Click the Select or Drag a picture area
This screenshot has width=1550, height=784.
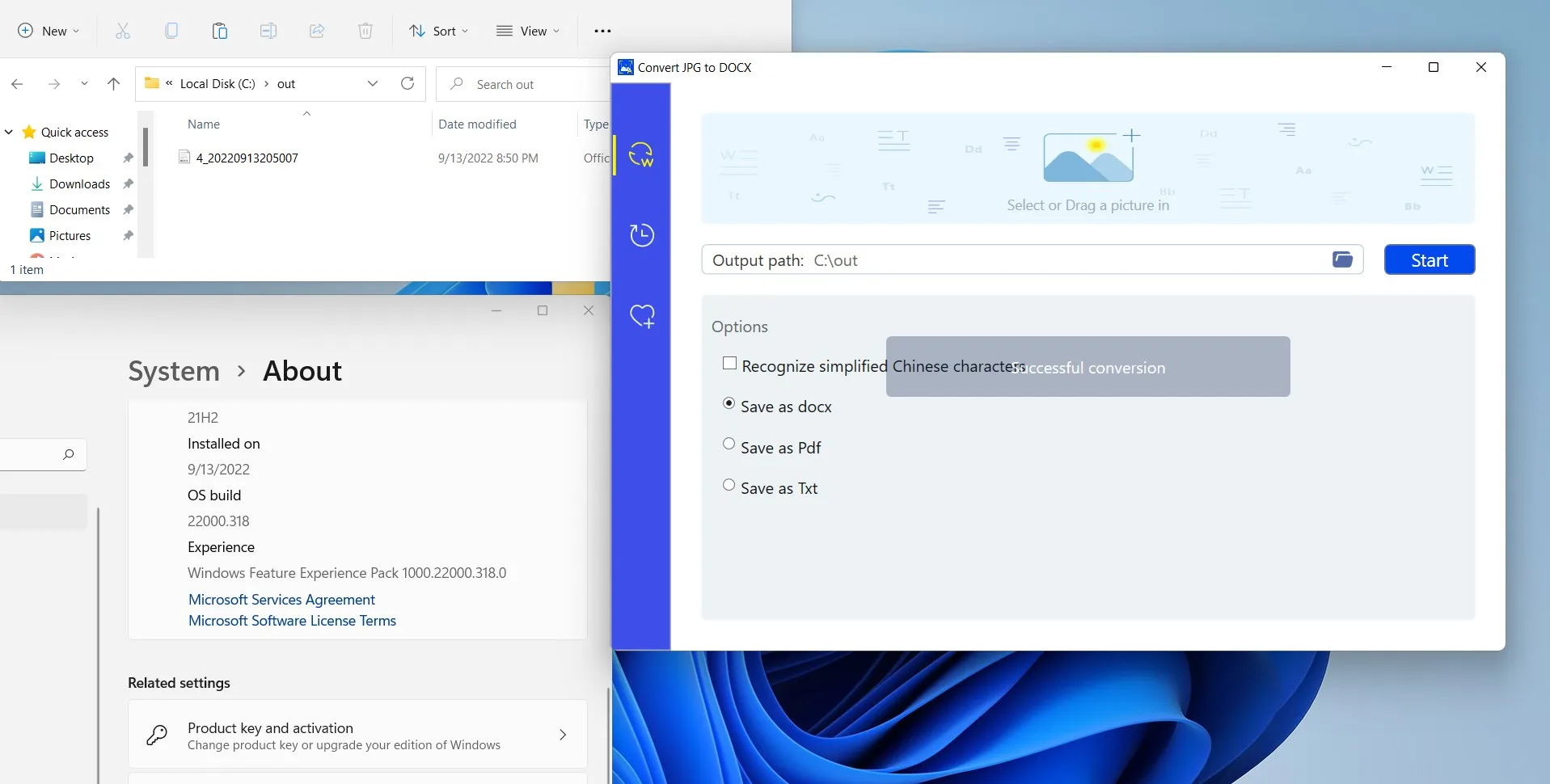1088,168
